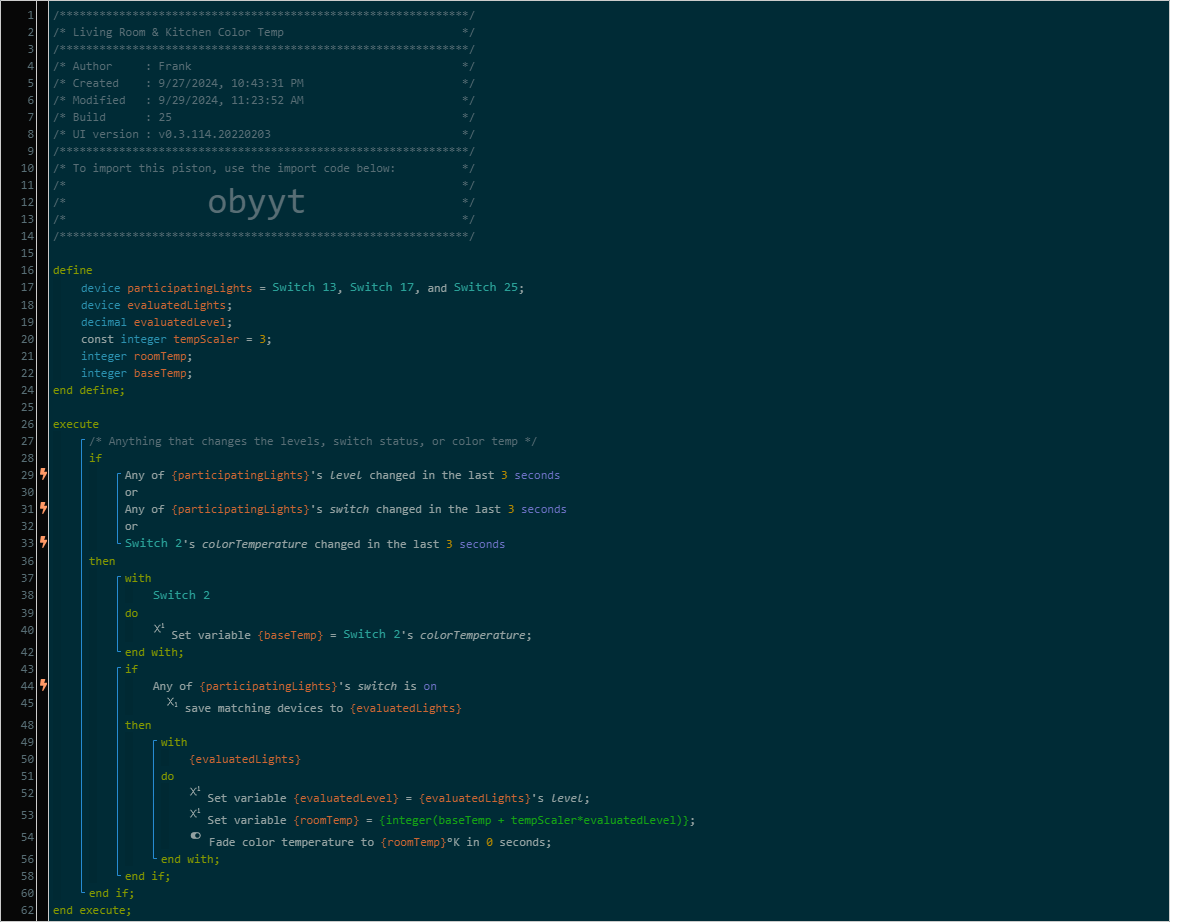
Task: Click the lightning bolt icon on line 29
Action: point(44,477)
